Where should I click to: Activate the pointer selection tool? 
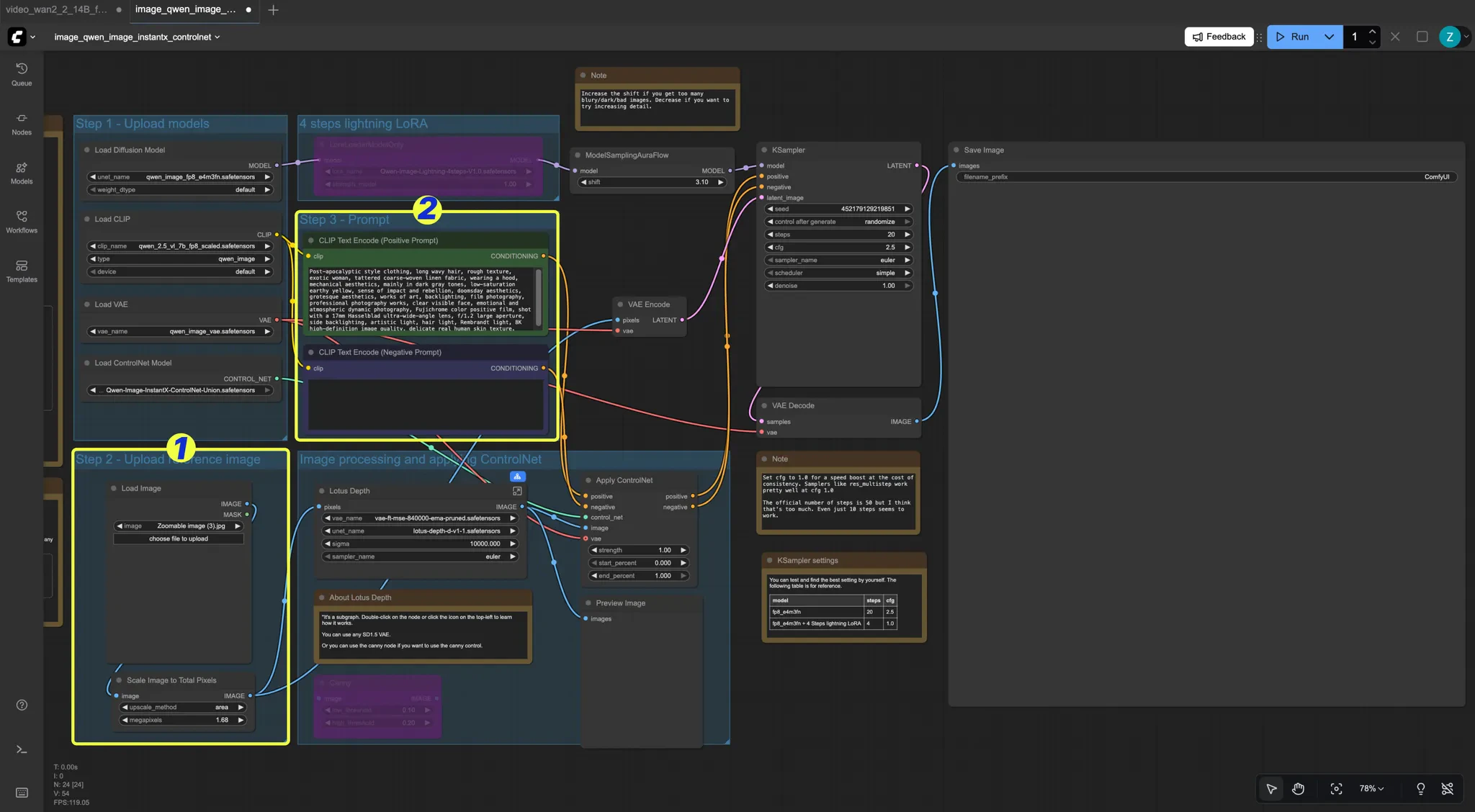[x=1270, y=788]
